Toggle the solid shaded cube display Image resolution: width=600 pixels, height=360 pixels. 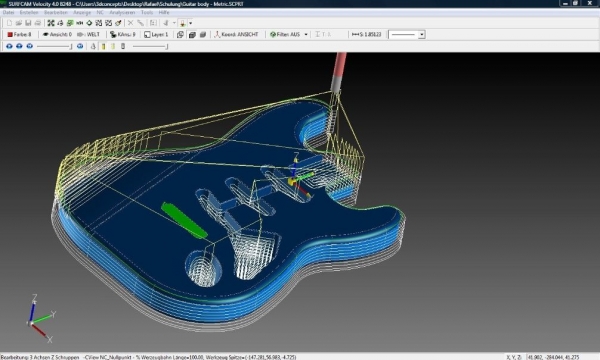(203, 34)
